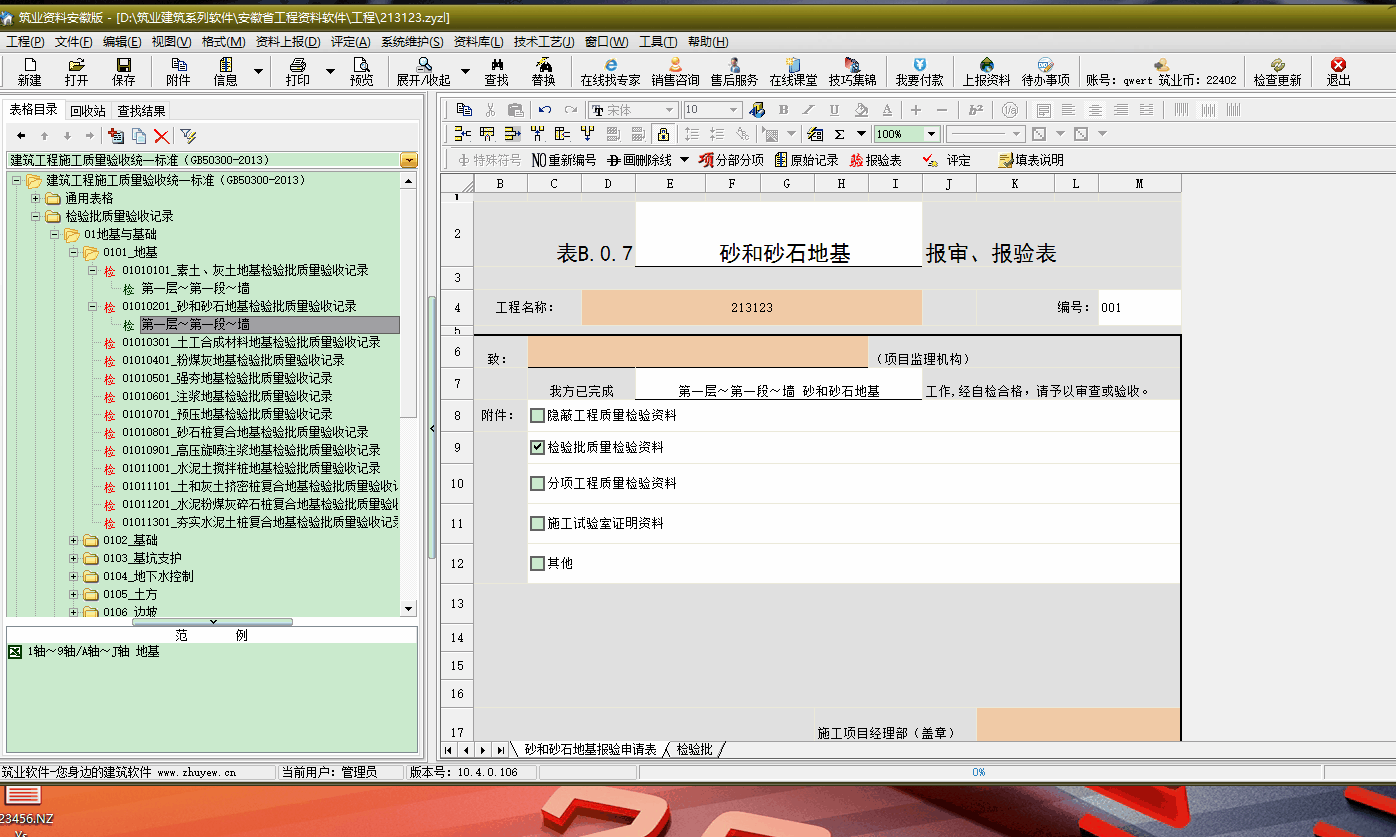
Task: Click the 上报资料 (Upload data) icon
Action: (986, 71)
